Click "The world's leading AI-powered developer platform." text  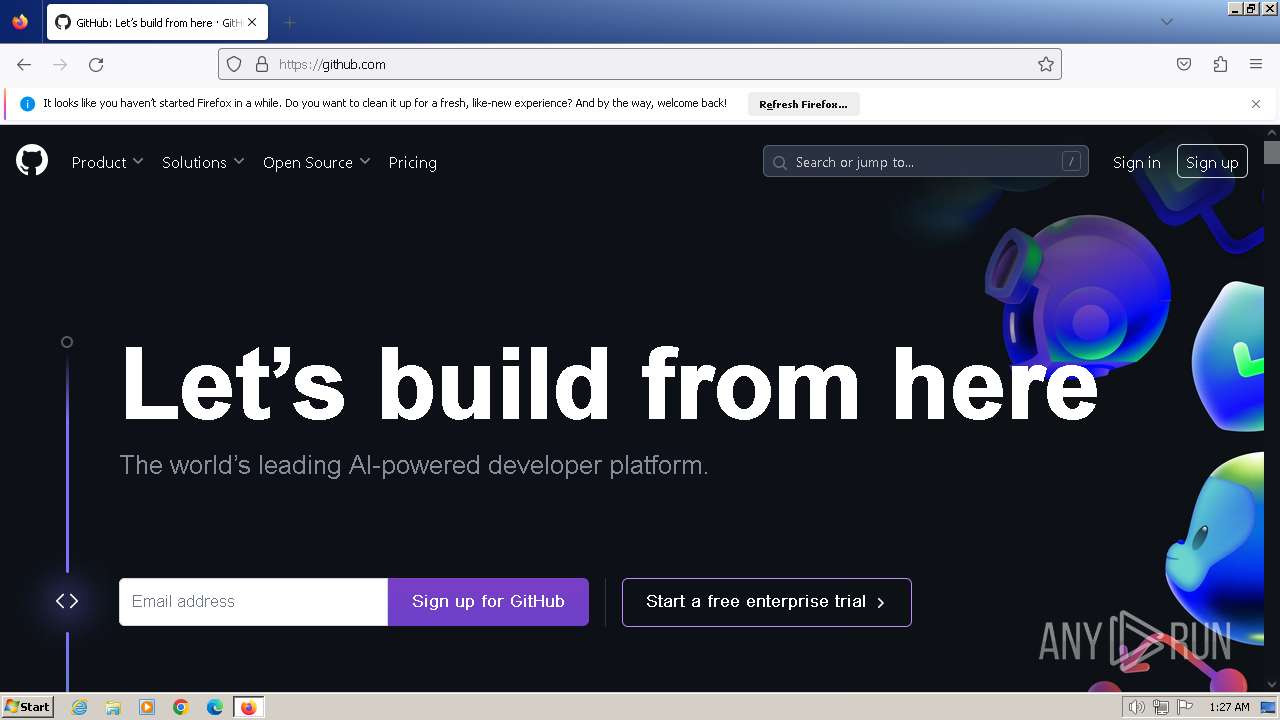tap(414, 465)
